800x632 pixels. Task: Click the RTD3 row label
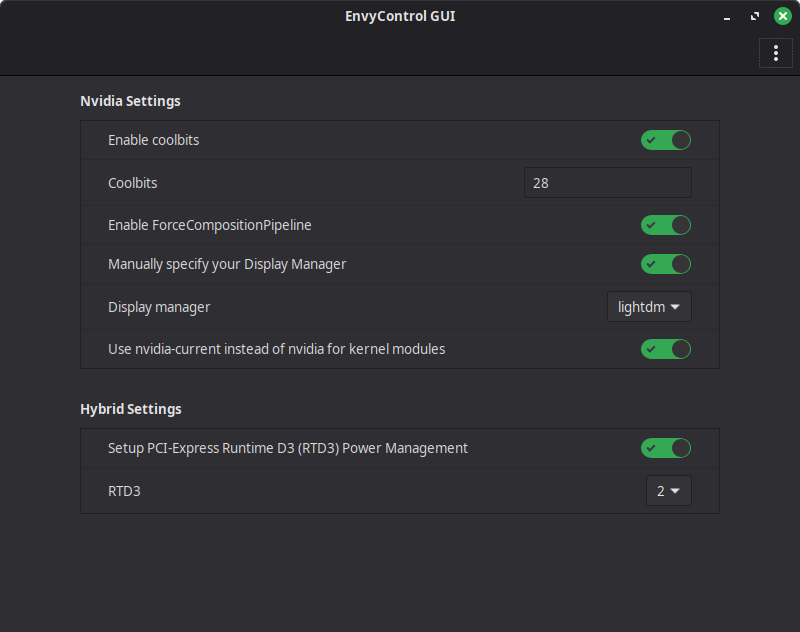pyautogui.click(x=124, y=491)
